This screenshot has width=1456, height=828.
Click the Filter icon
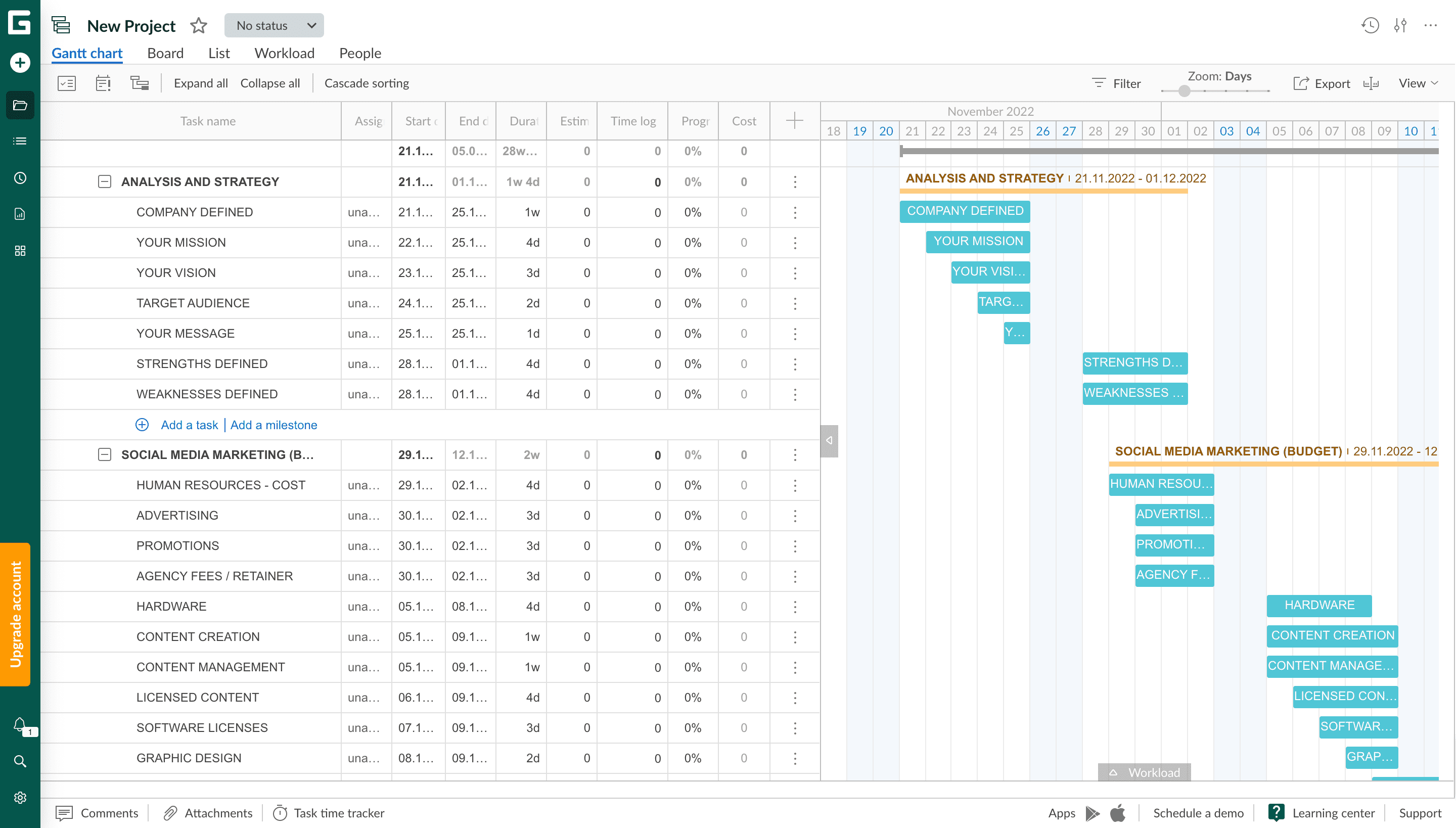point(1099,83)
